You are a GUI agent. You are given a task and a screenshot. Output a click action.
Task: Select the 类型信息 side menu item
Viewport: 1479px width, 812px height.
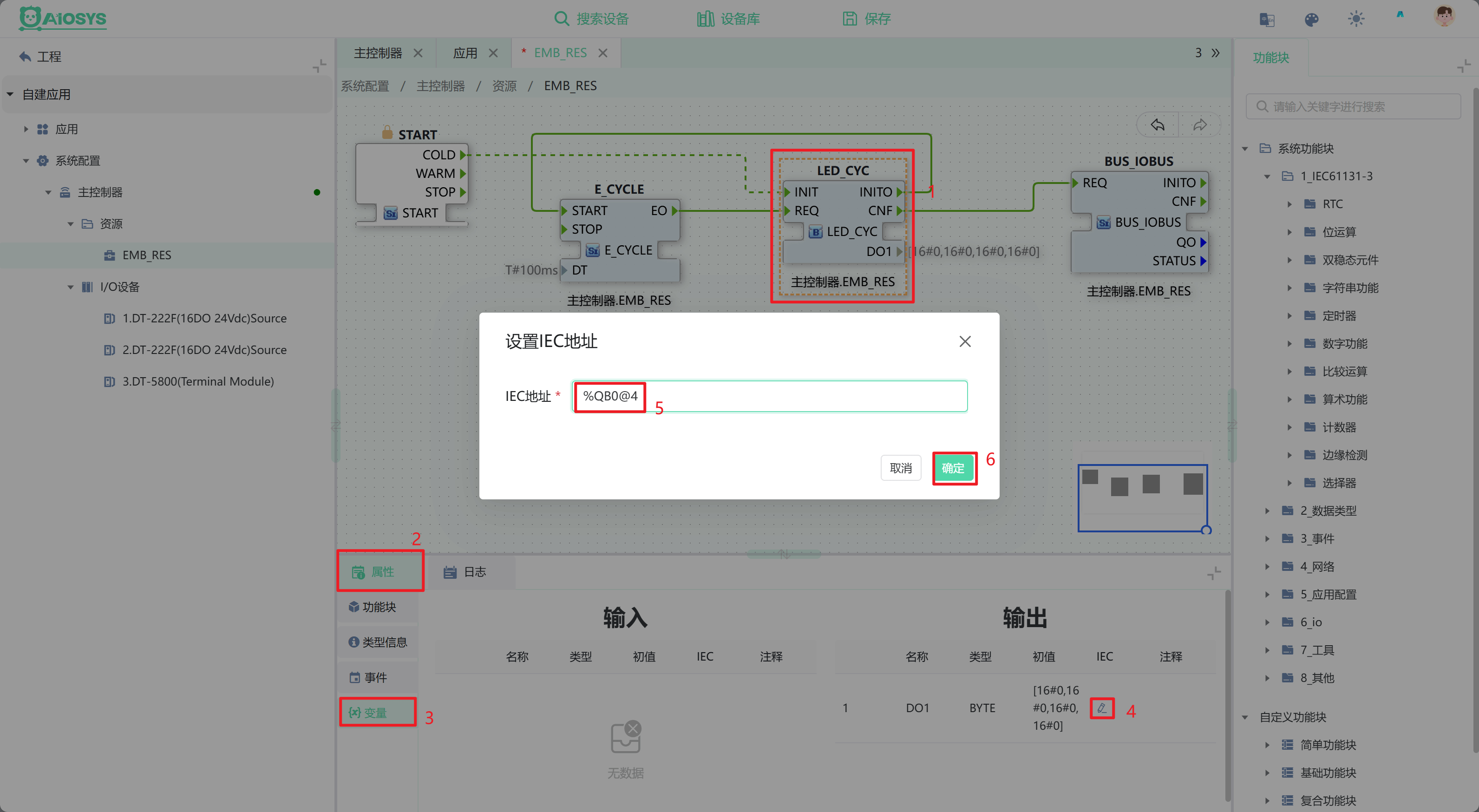pos(377,642)
